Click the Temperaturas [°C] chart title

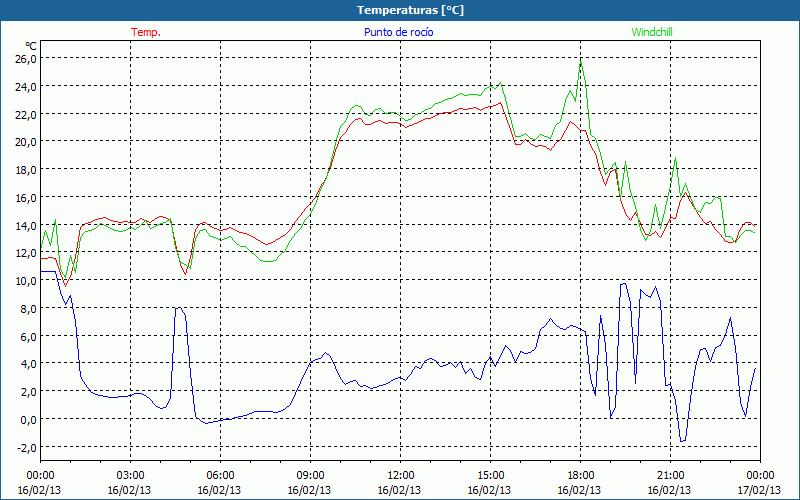pos(410,10)
